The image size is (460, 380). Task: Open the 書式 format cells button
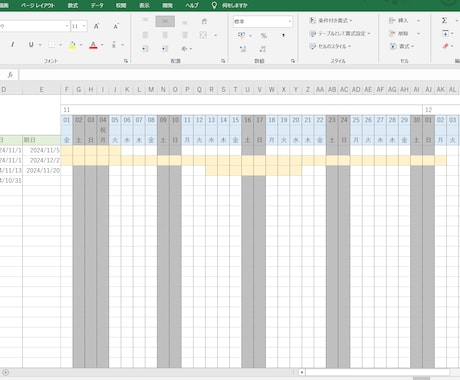(x=402, y=46)
